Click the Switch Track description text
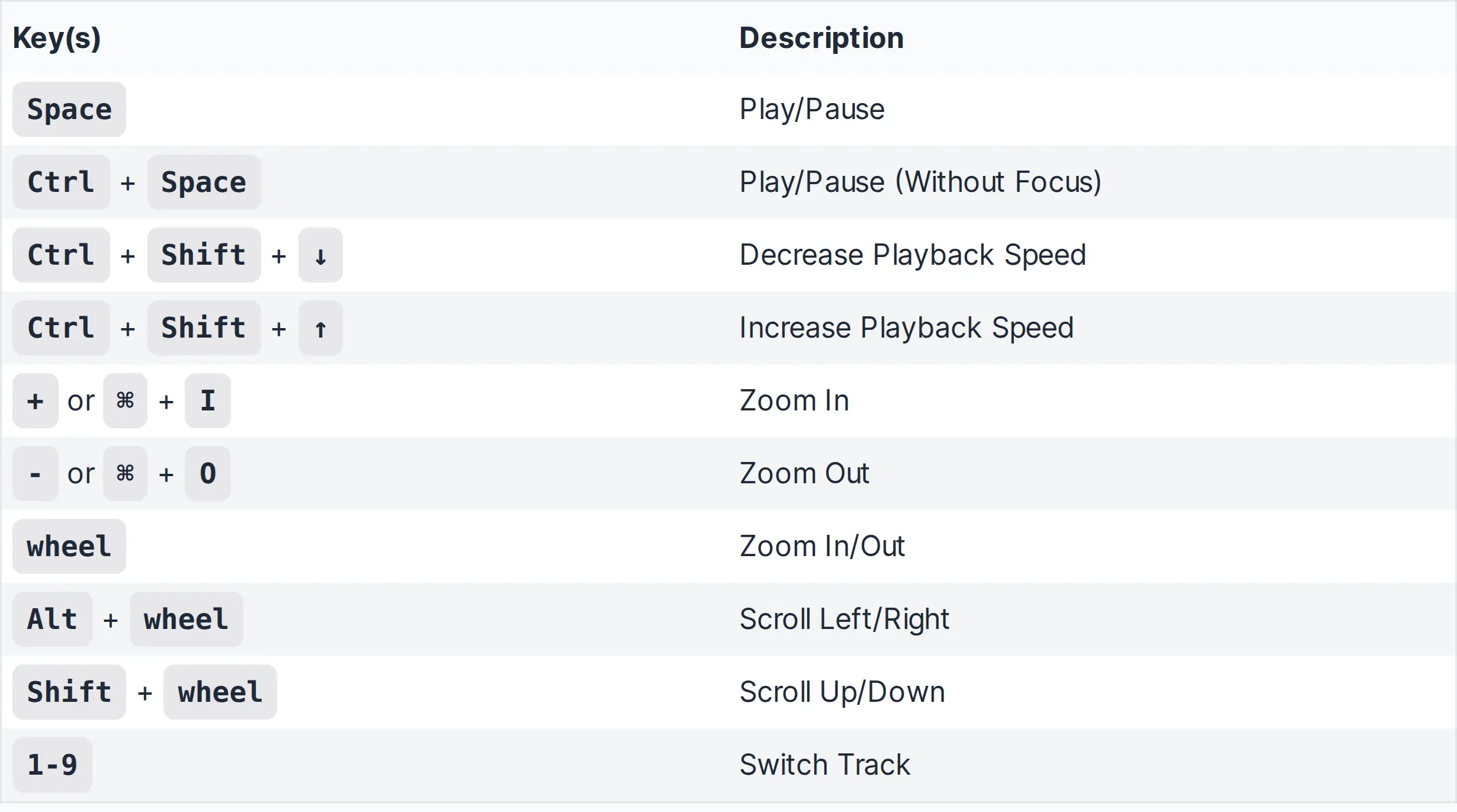Screen dimensions: 1457x812 [x=824, y=765]
